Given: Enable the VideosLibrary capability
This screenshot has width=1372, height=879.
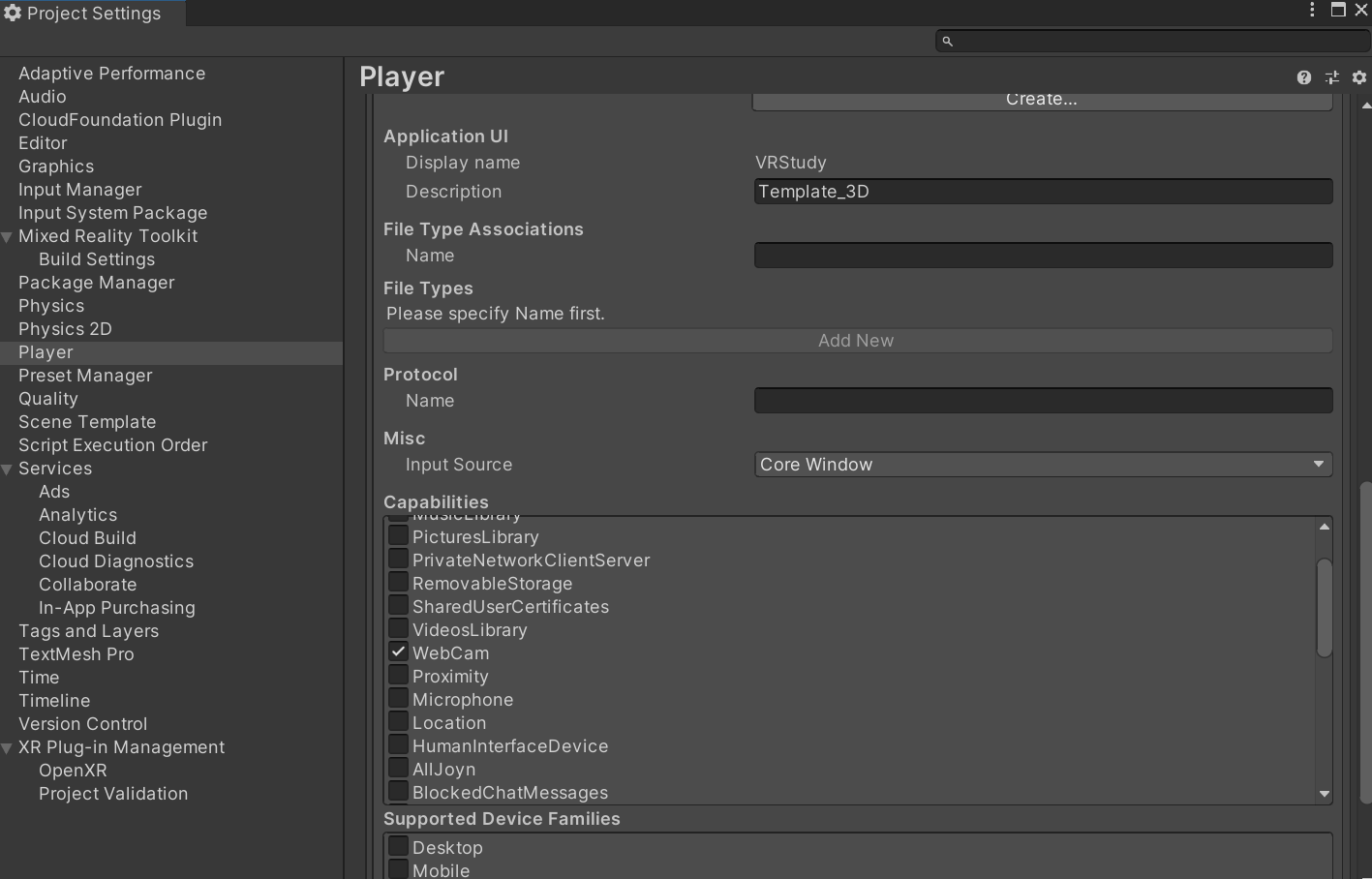Looking at the screenshot, I should point(398,629).
